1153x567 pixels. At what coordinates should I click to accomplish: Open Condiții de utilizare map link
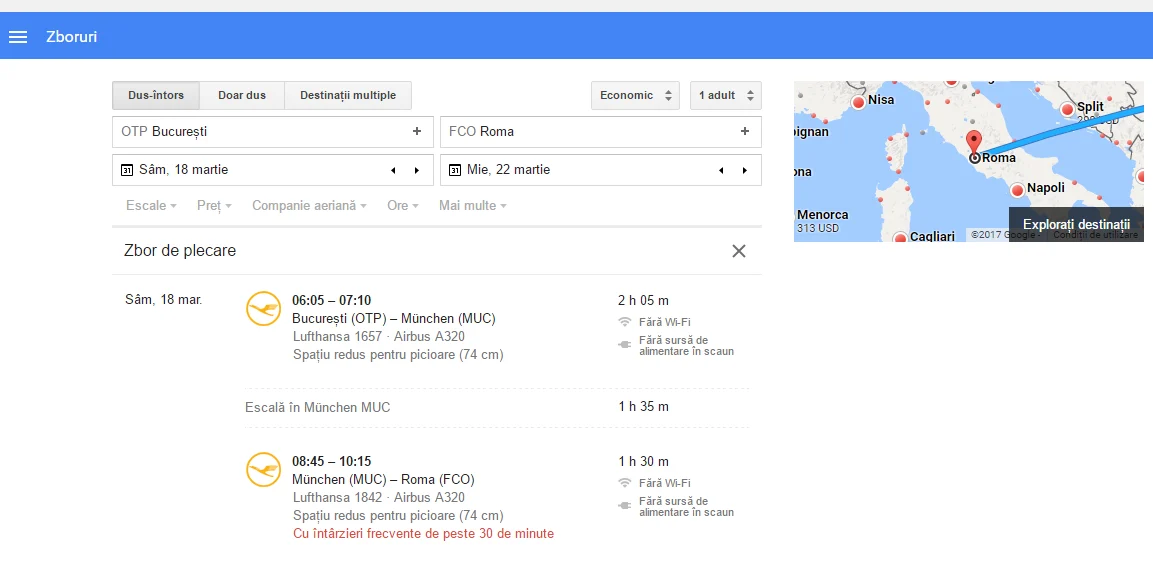(x=1096, y=235)
